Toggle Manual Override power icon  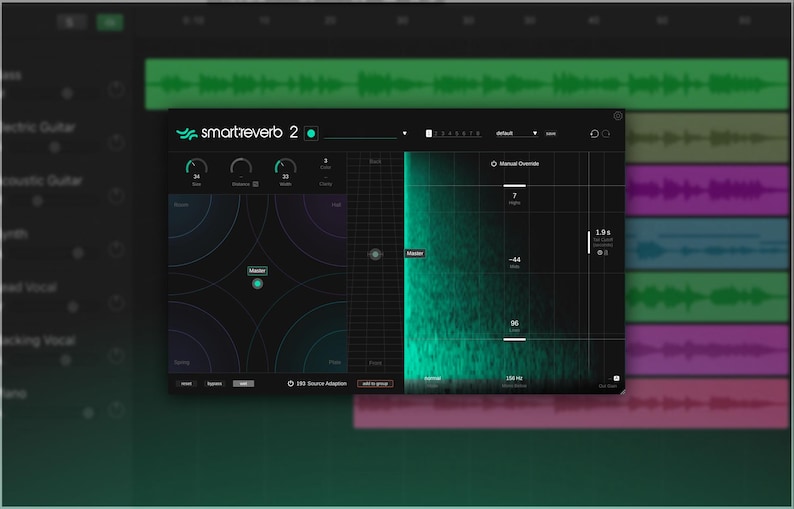494,164
